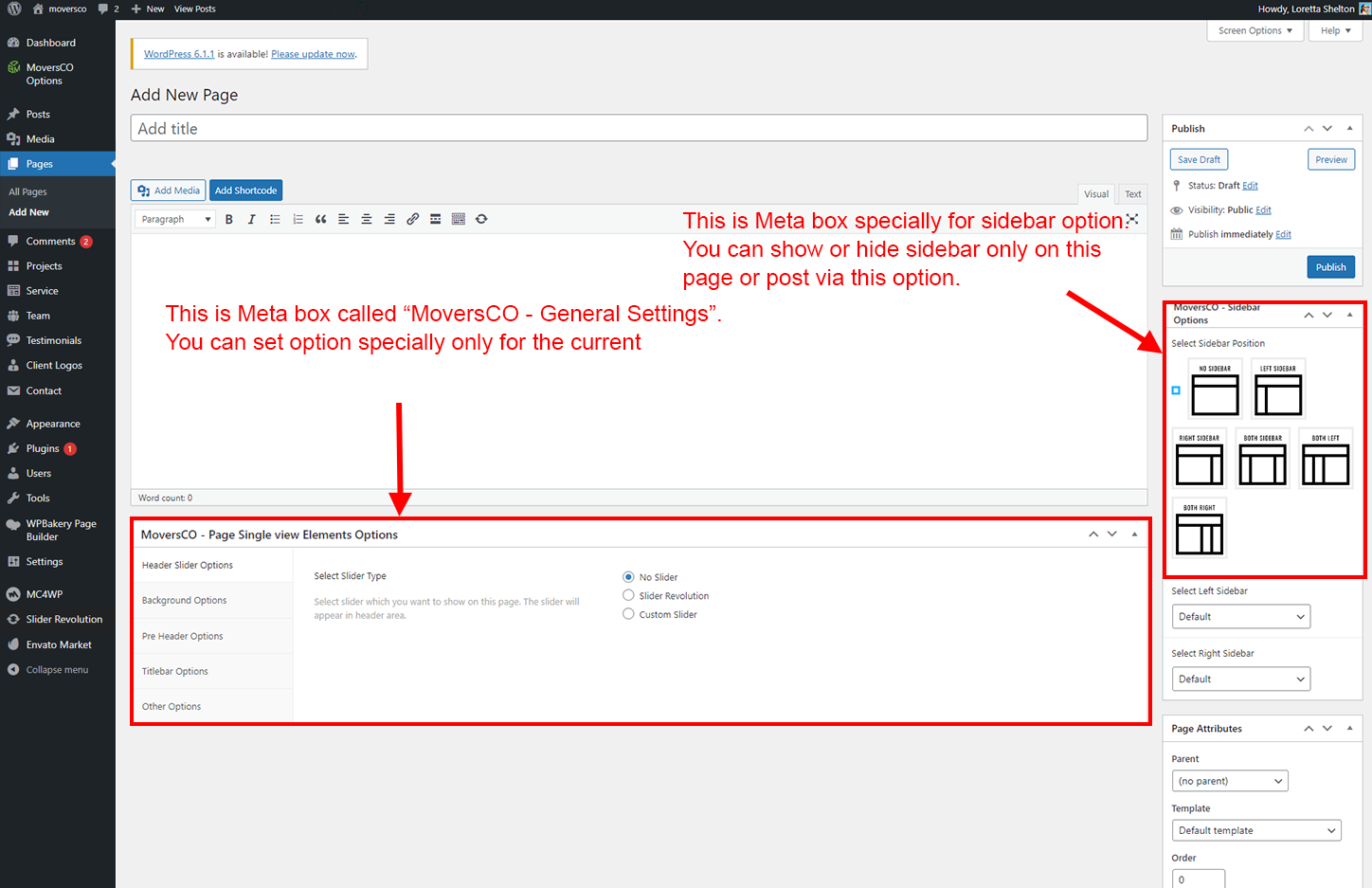The height and width of the screenshot is (888, 1372).
Task: Click the center align icon
Action: [366, 219]
